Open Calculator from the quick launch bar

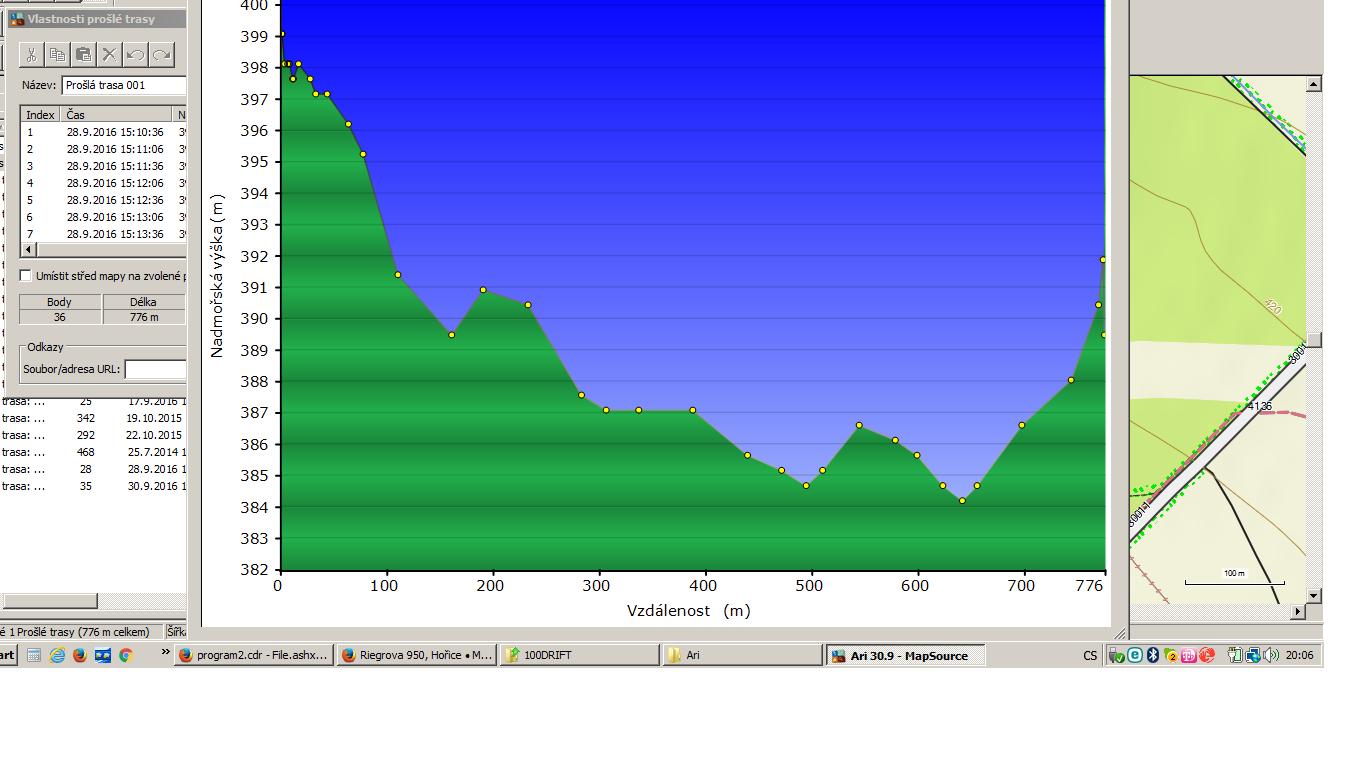(34, 656)
